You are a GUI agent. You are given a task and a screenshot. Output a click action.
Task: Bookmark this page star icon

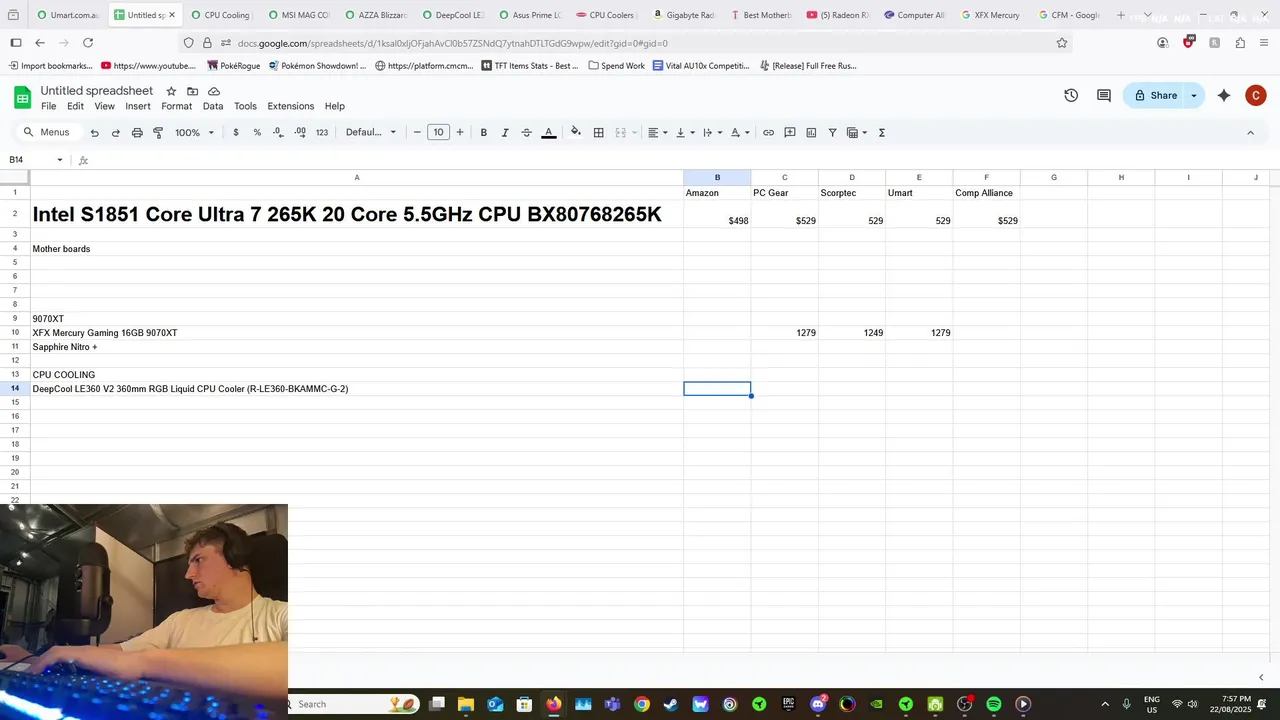pyautogui.click(x=1062, y=43)
